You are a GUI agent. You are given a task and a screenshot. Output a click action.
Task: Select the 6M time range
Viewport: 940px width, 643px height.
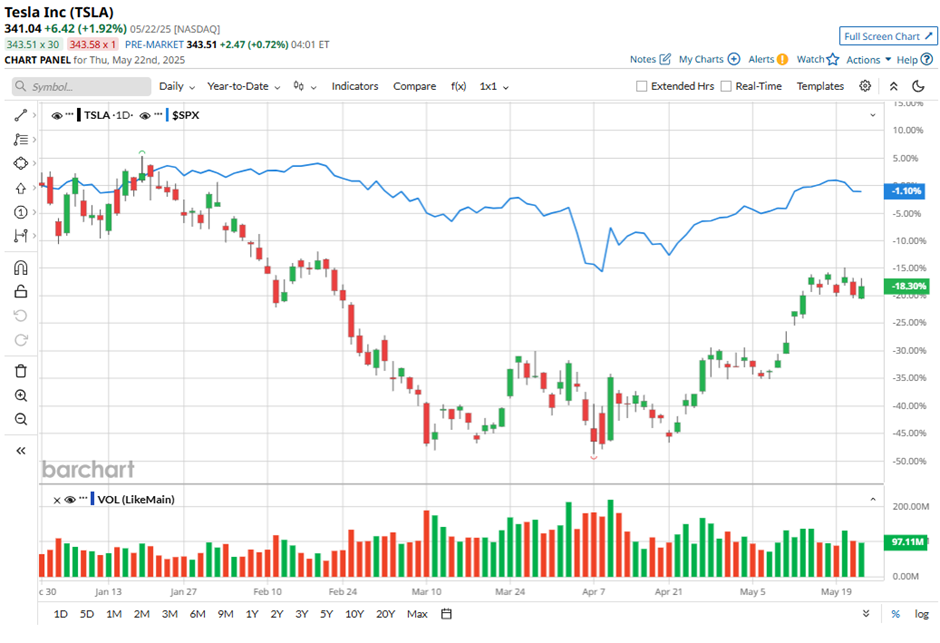point(197,614)
